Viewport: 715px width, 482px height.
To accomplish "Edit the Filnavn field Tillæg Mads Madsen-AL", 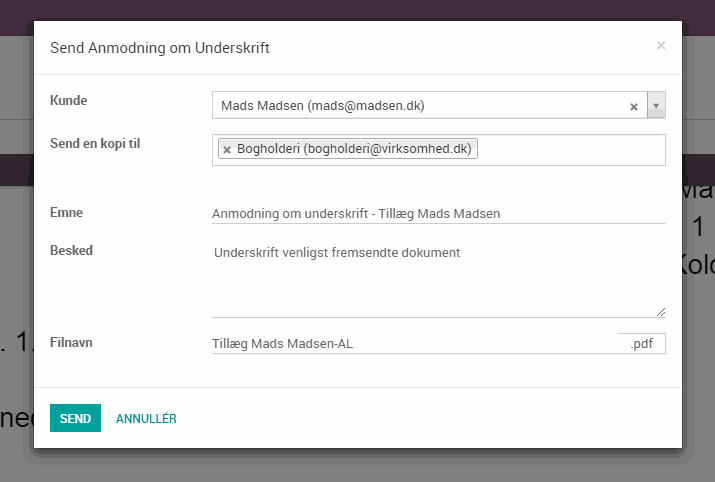I will [x=414, y=343].
